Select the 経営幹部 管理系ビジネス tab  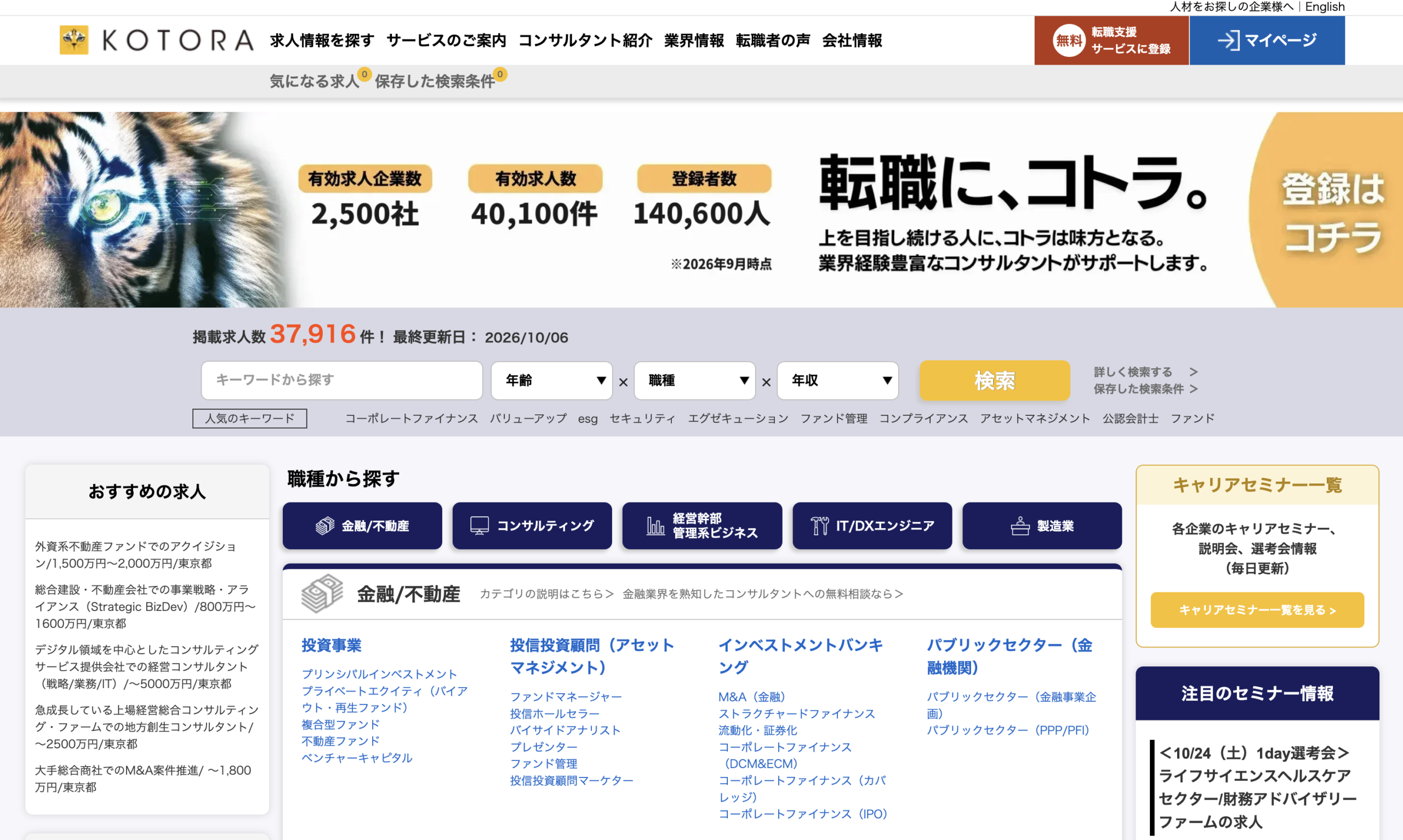(702, 526)
